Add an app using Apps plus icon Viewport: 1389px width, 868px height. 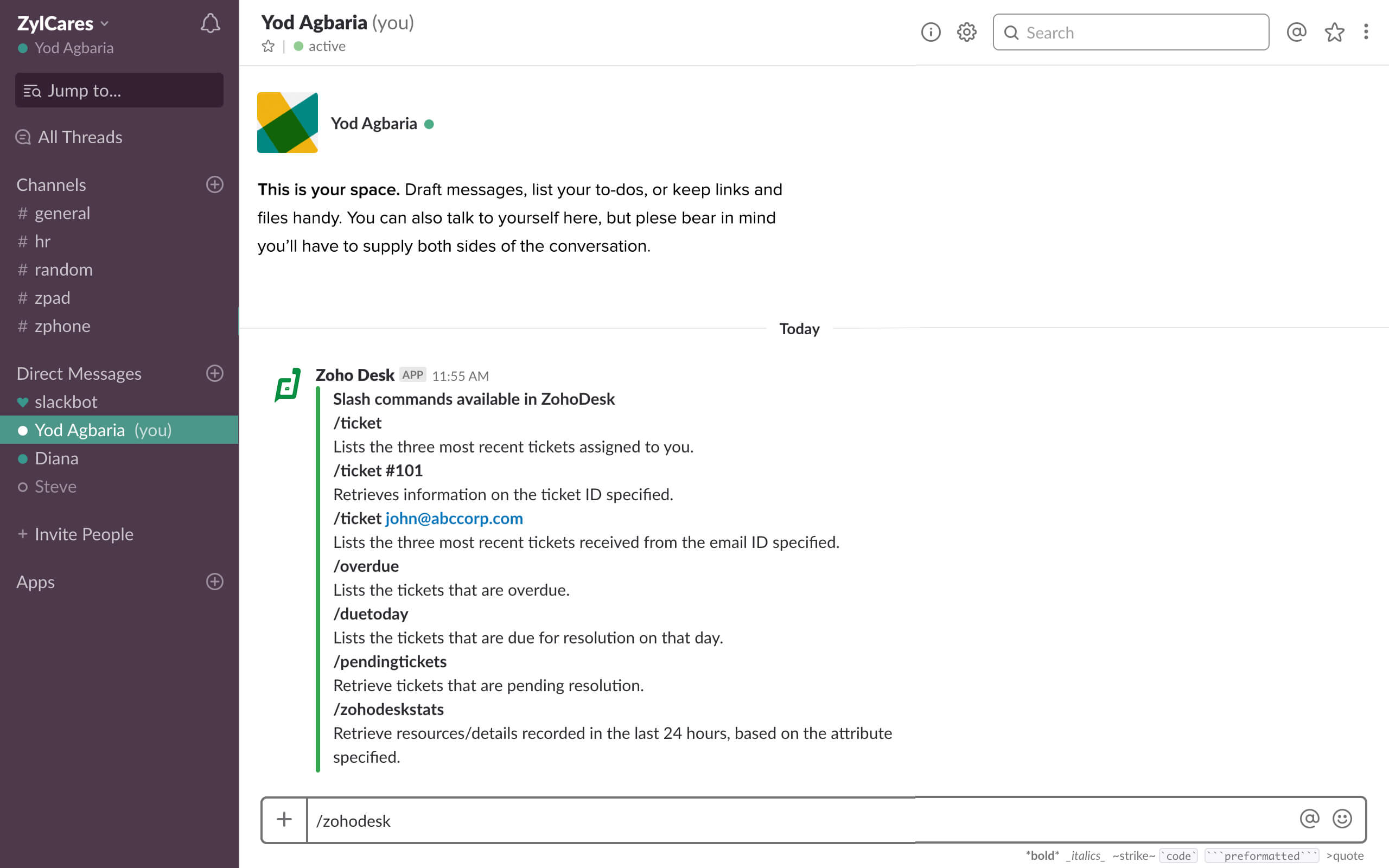tap(215, 582)
